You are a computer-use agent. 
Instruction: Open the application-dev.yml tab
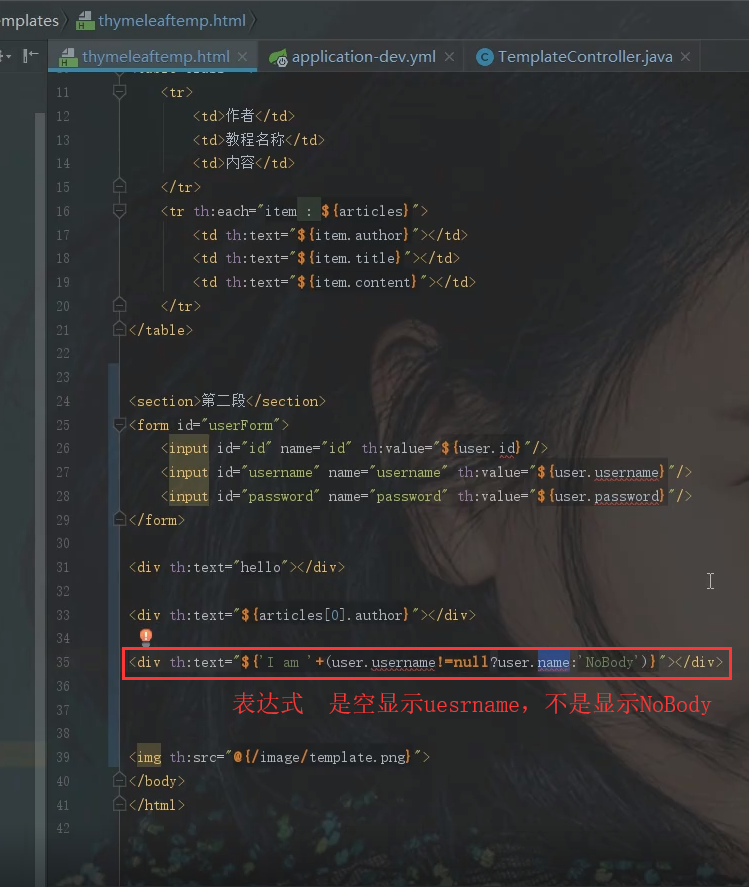tap(363, 57)
